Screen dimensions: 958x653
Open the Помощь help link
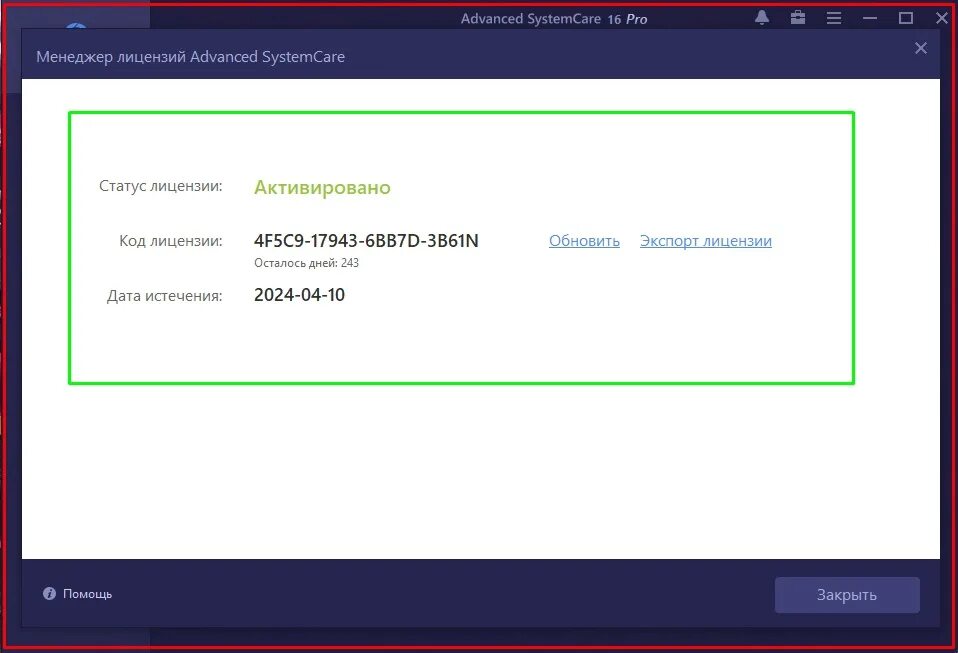point(87,594)
